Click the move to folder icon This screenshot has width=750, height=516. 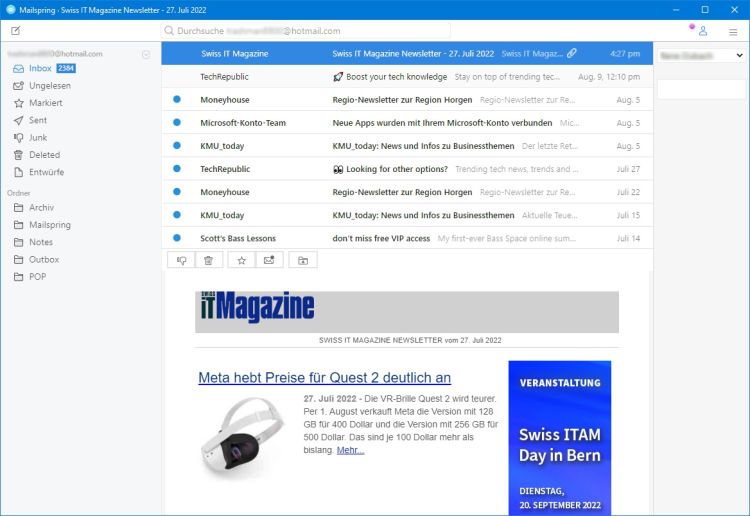[303, 260]
